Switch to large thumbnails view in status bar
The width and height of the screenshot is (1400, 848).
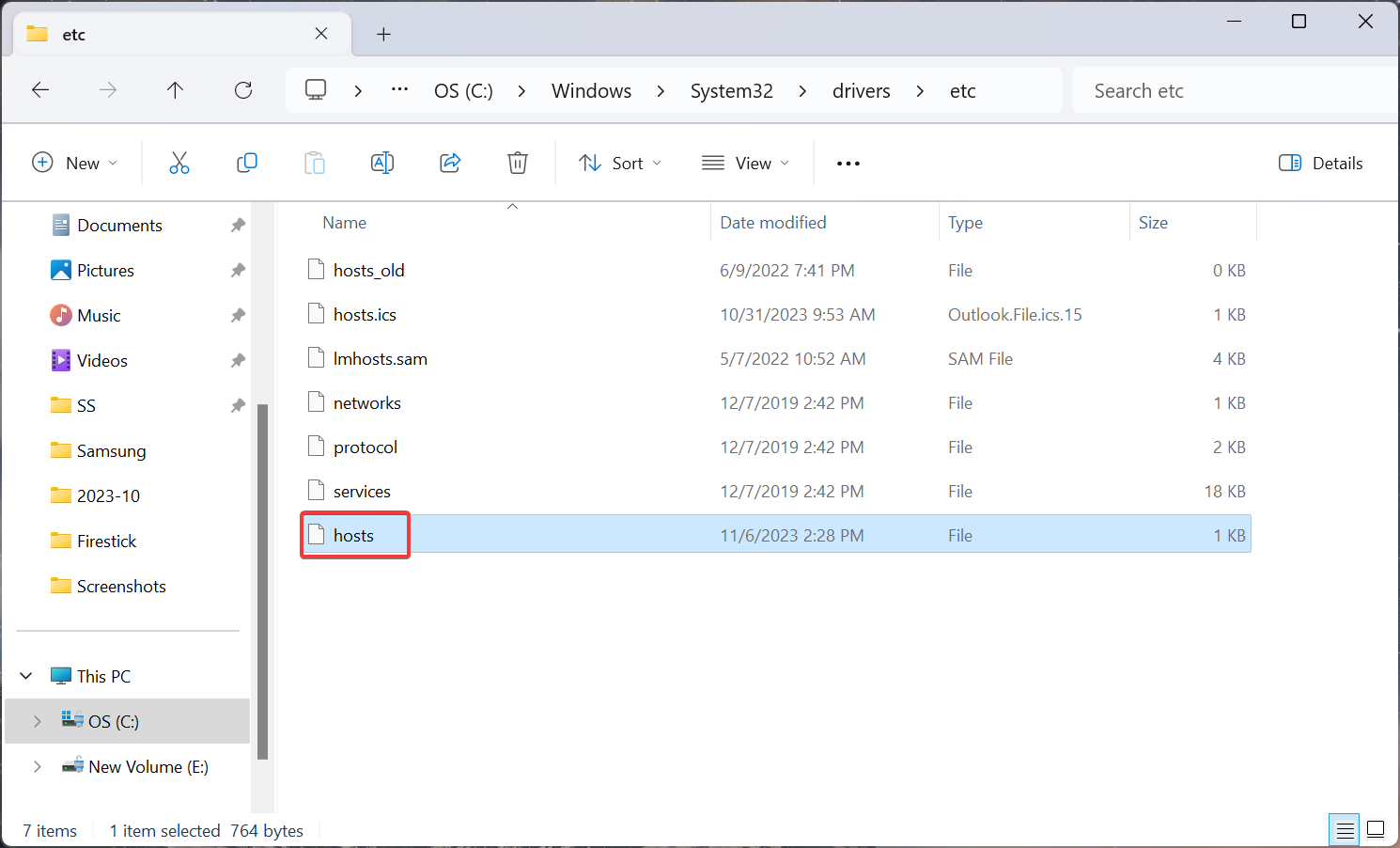coord(1376,829)
